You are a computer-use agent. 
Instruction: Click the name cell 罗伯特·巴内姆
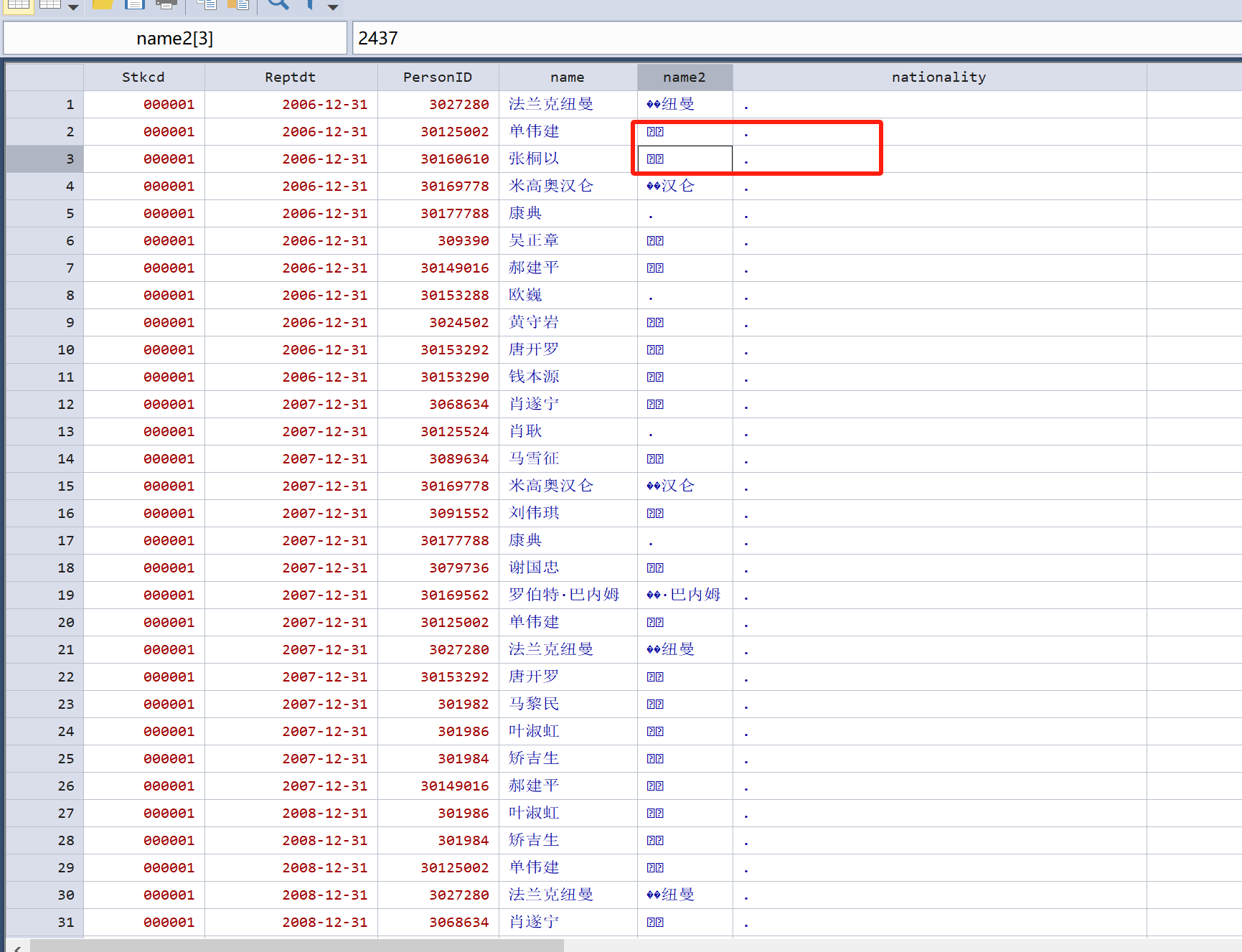568,595
